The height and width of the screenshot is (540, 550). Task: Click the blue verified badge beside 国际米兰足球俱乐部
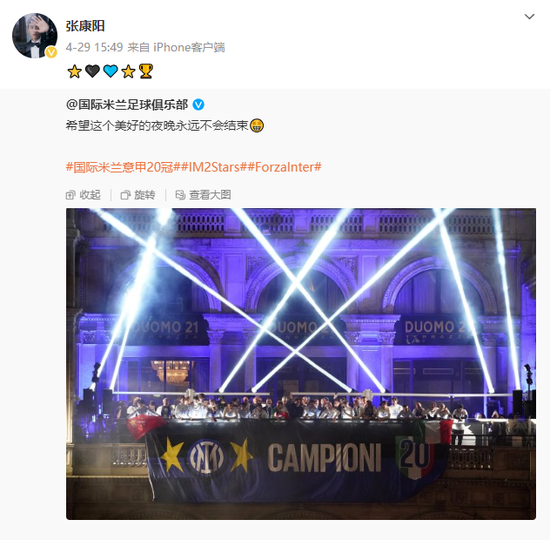point(198,105)
